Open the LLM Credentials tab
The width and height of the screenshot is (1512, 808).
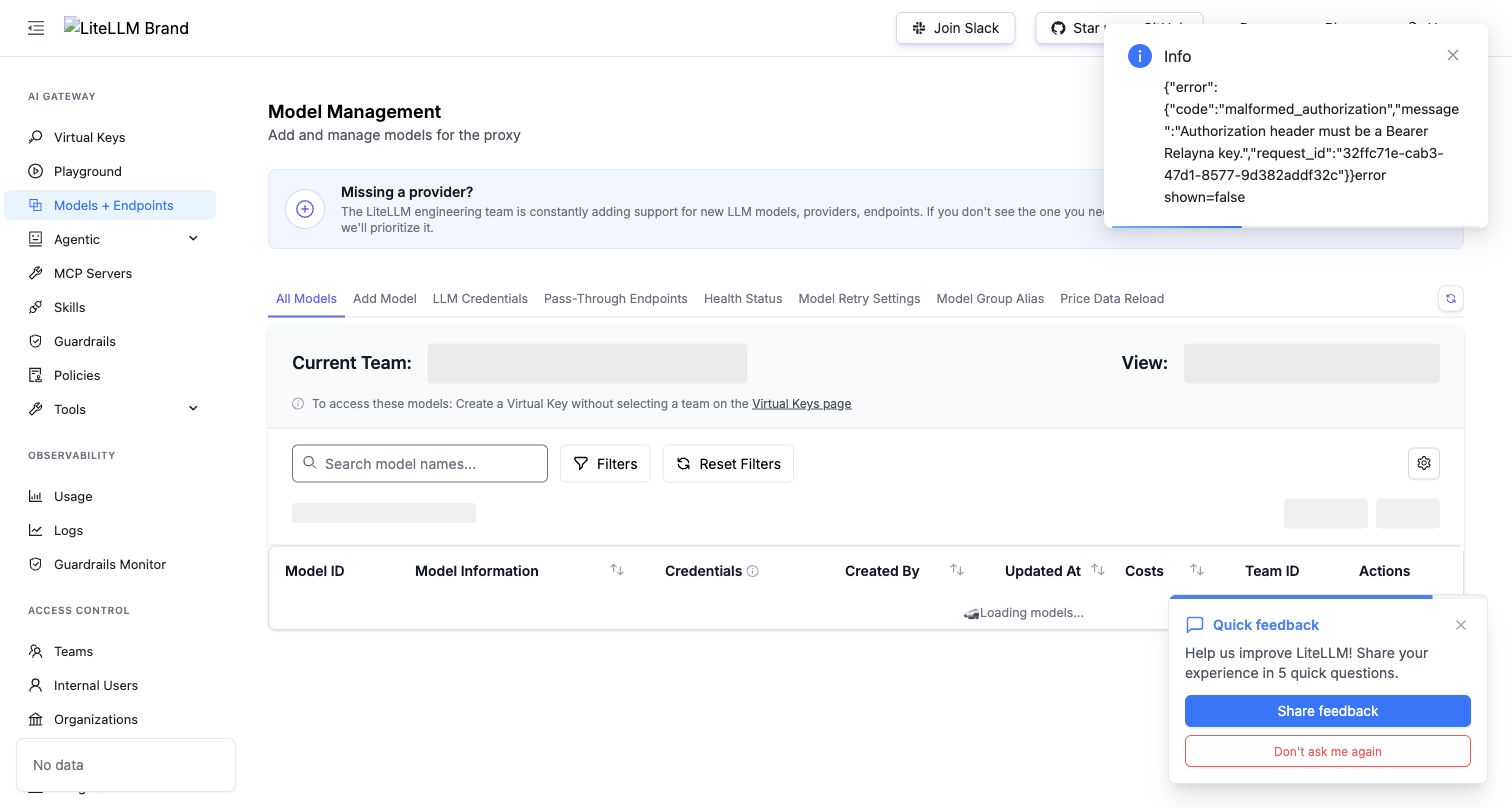point(480,298)
